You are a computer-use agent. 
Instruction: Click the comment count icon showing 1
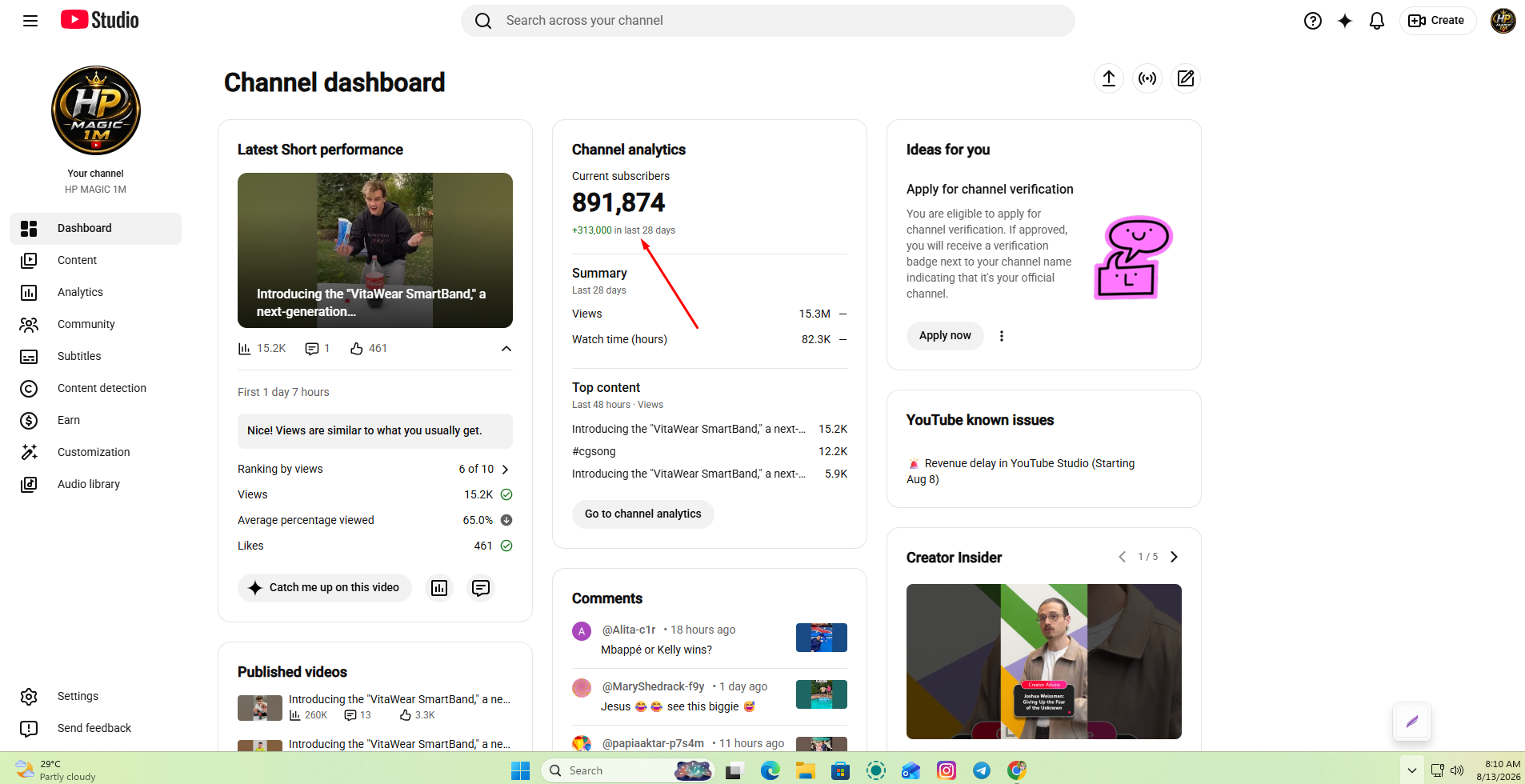coord(312,349)
